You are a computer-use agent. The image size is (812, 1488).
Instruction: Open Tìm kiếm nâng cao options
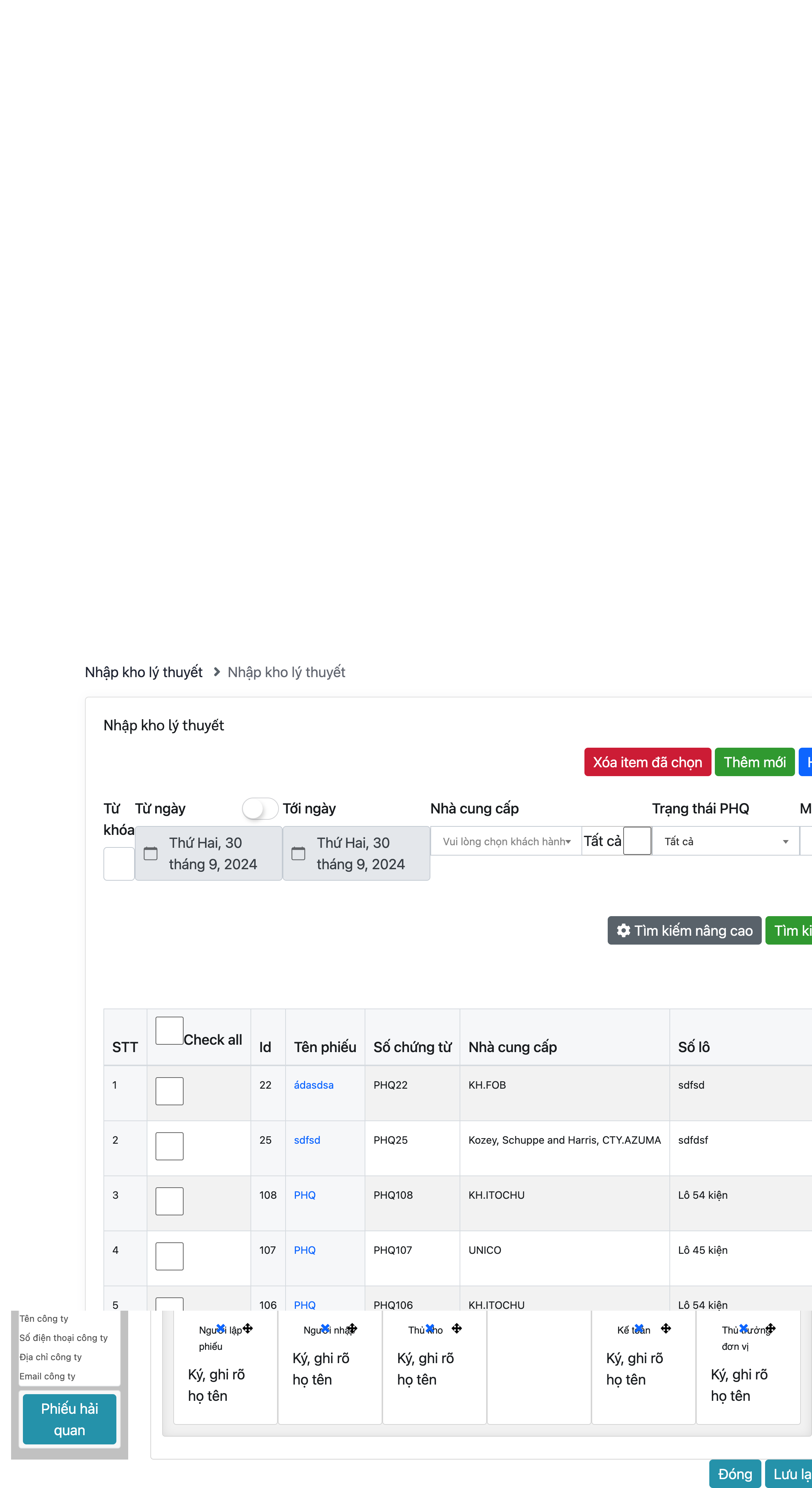click(x=685, y=931)
